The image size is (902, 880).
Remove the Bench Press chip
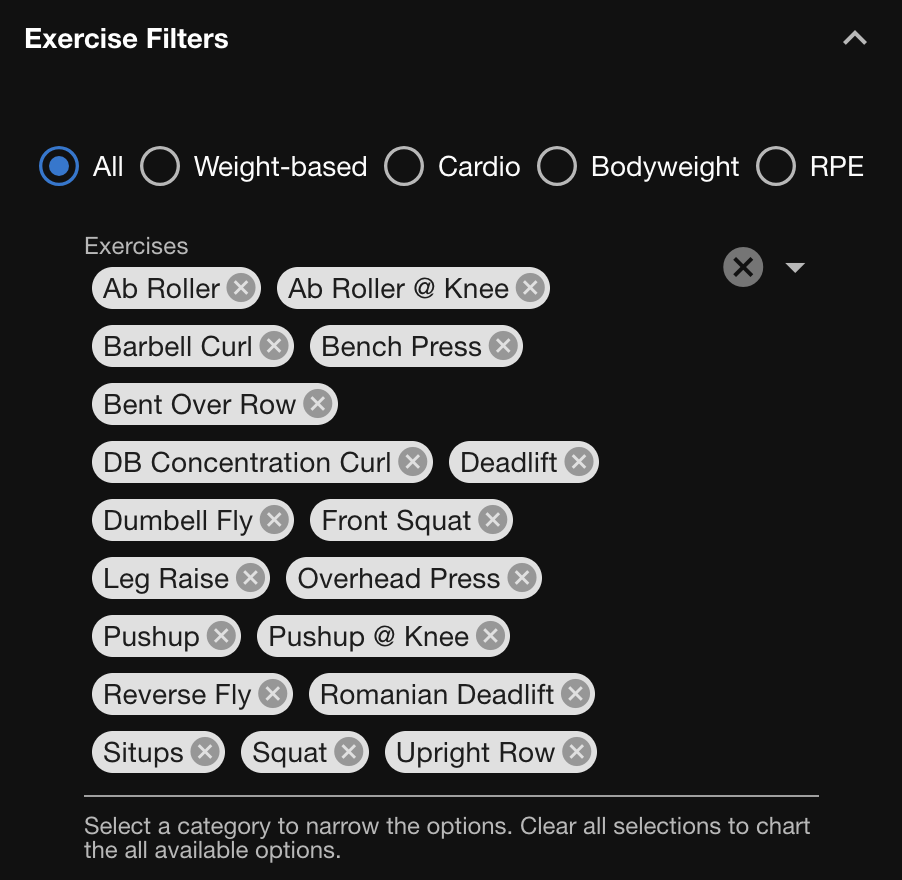click(503, 347)
